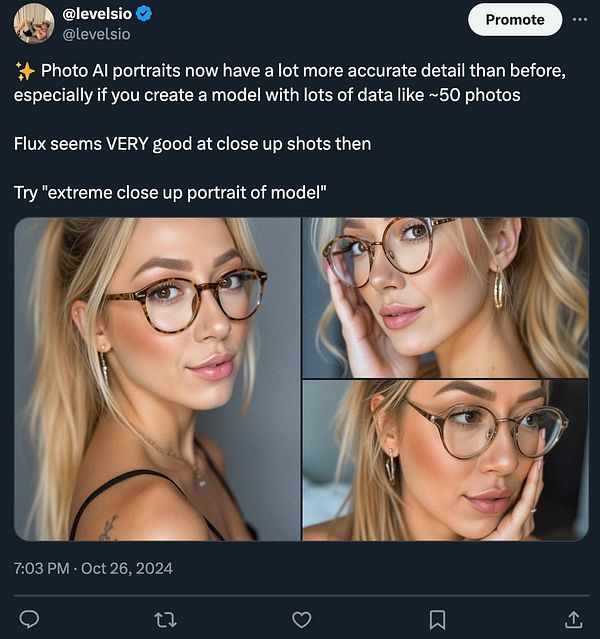Viewport: 600px width, 639px height.
Task: Repost this tweet using retweet icon
Action: [x=165, y=620]
